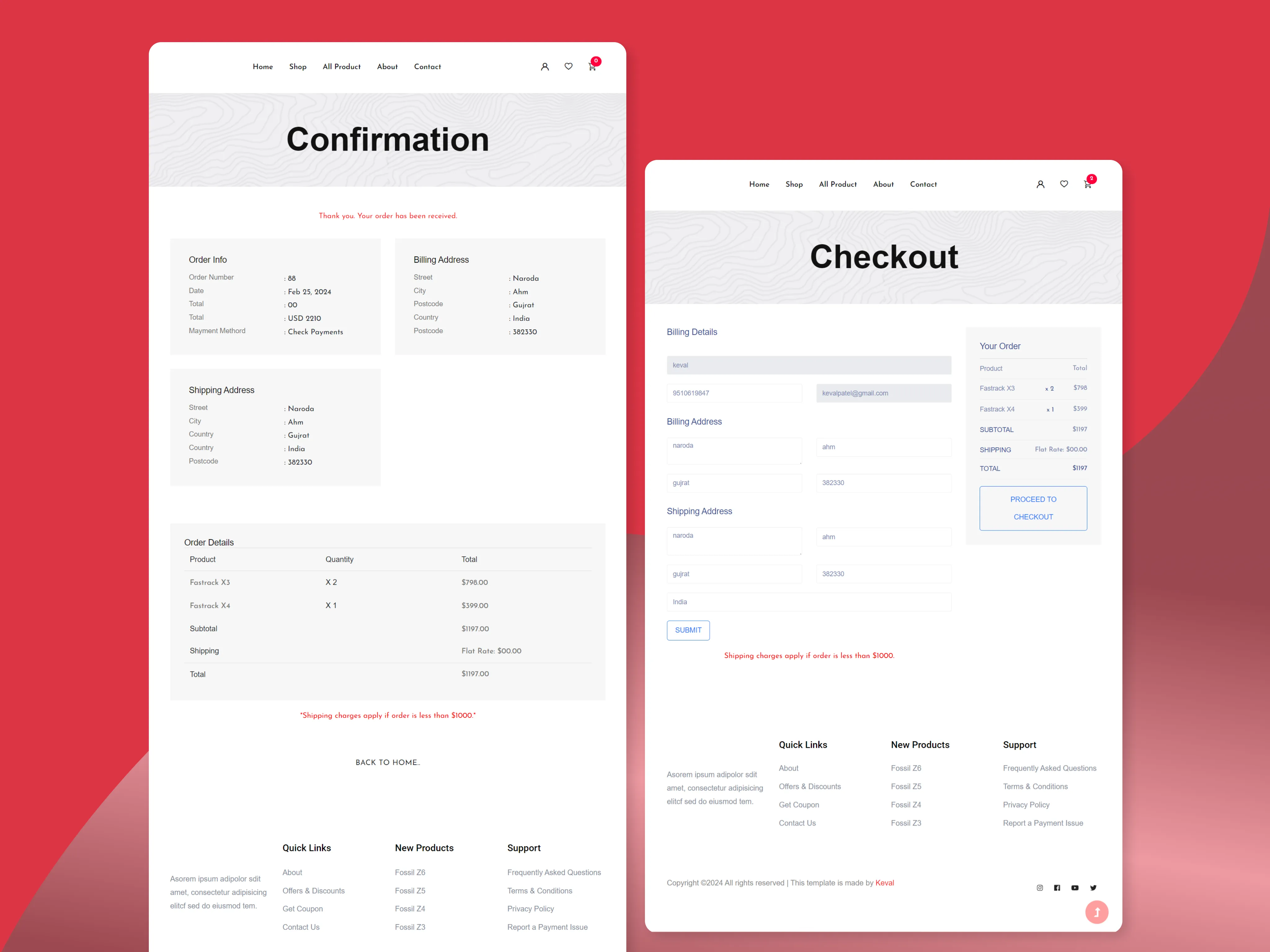Click PROCEED TO CHECKOUT button

1033,507
